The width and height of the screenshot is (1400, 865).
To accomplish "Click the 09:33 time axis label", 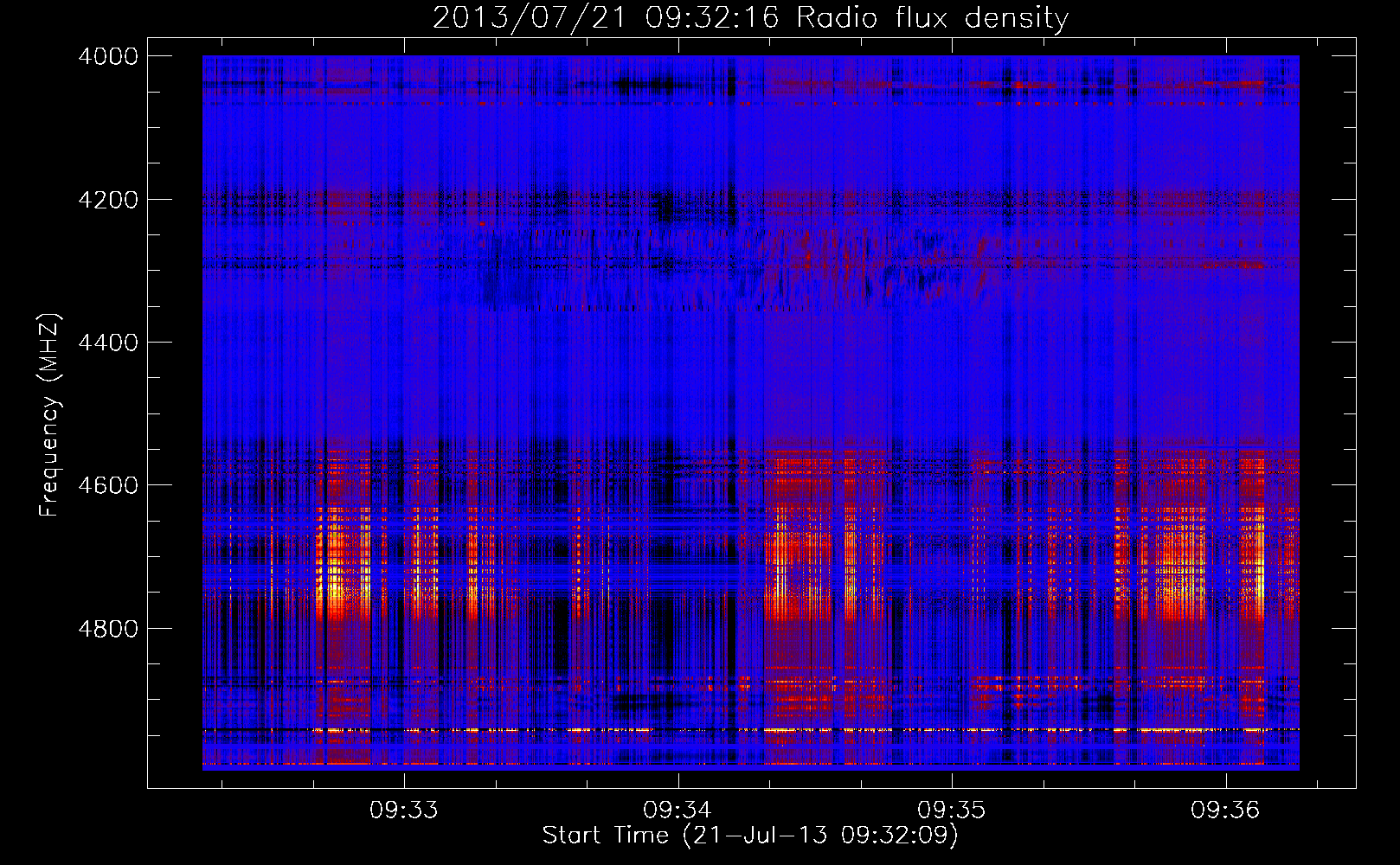I will pos(403,811).
